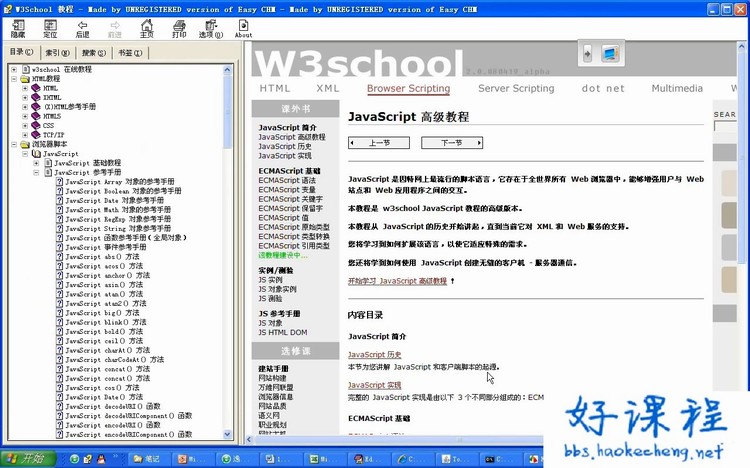The height and width of the screenshot is (468, 750).
Task: Collapse the HTML教程 tree folder
Action: pos(14,78)
